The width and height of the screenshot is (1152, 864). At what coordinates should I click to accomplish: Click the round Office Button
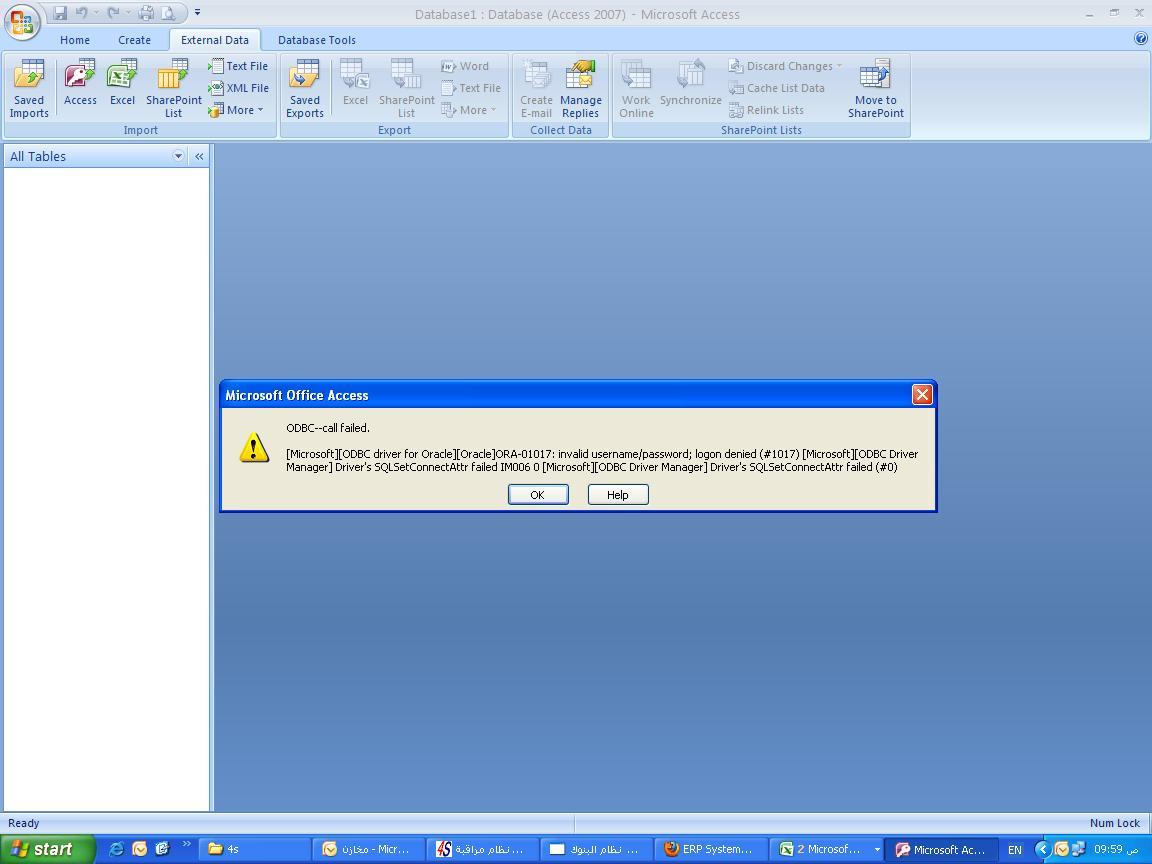[21, 21]
